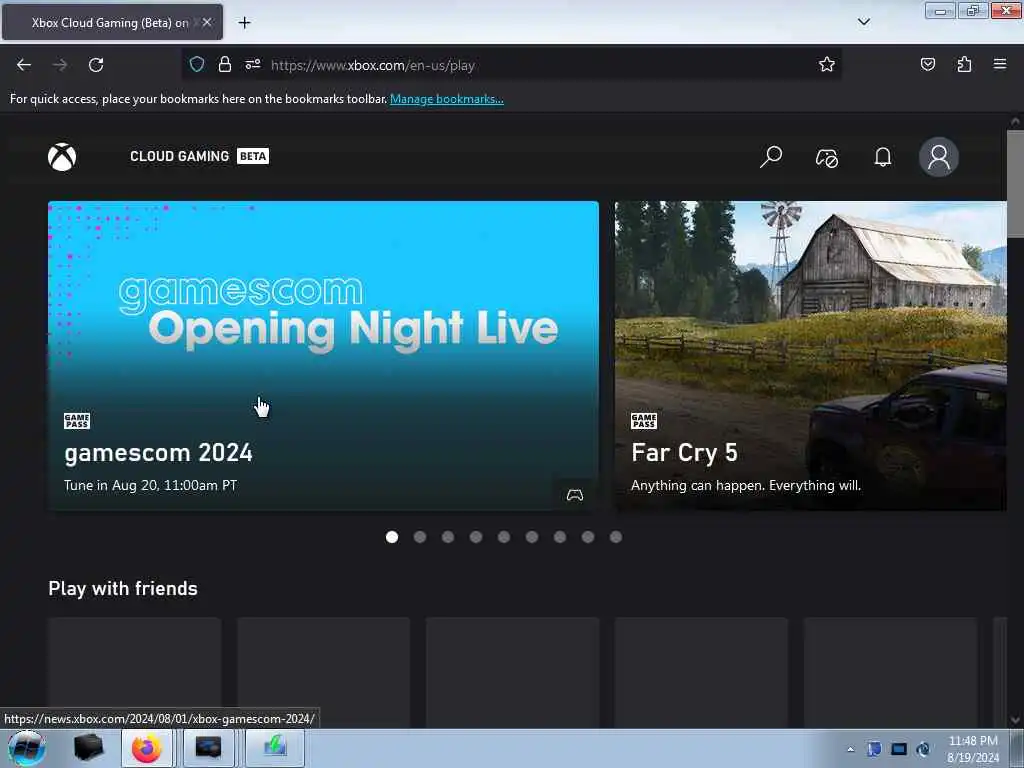Image resolution: width=1024 pixels, height=768 pixels.
Task: Click the Xbox logo icon
Action: point(62,157)
